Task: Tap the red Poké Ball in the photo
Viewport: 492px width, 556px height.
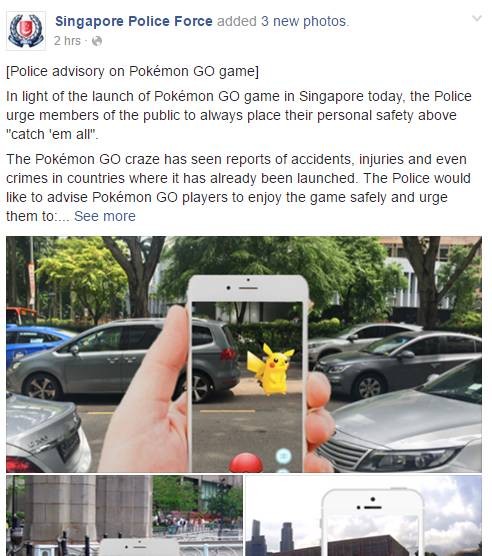Action: [247, 463]
